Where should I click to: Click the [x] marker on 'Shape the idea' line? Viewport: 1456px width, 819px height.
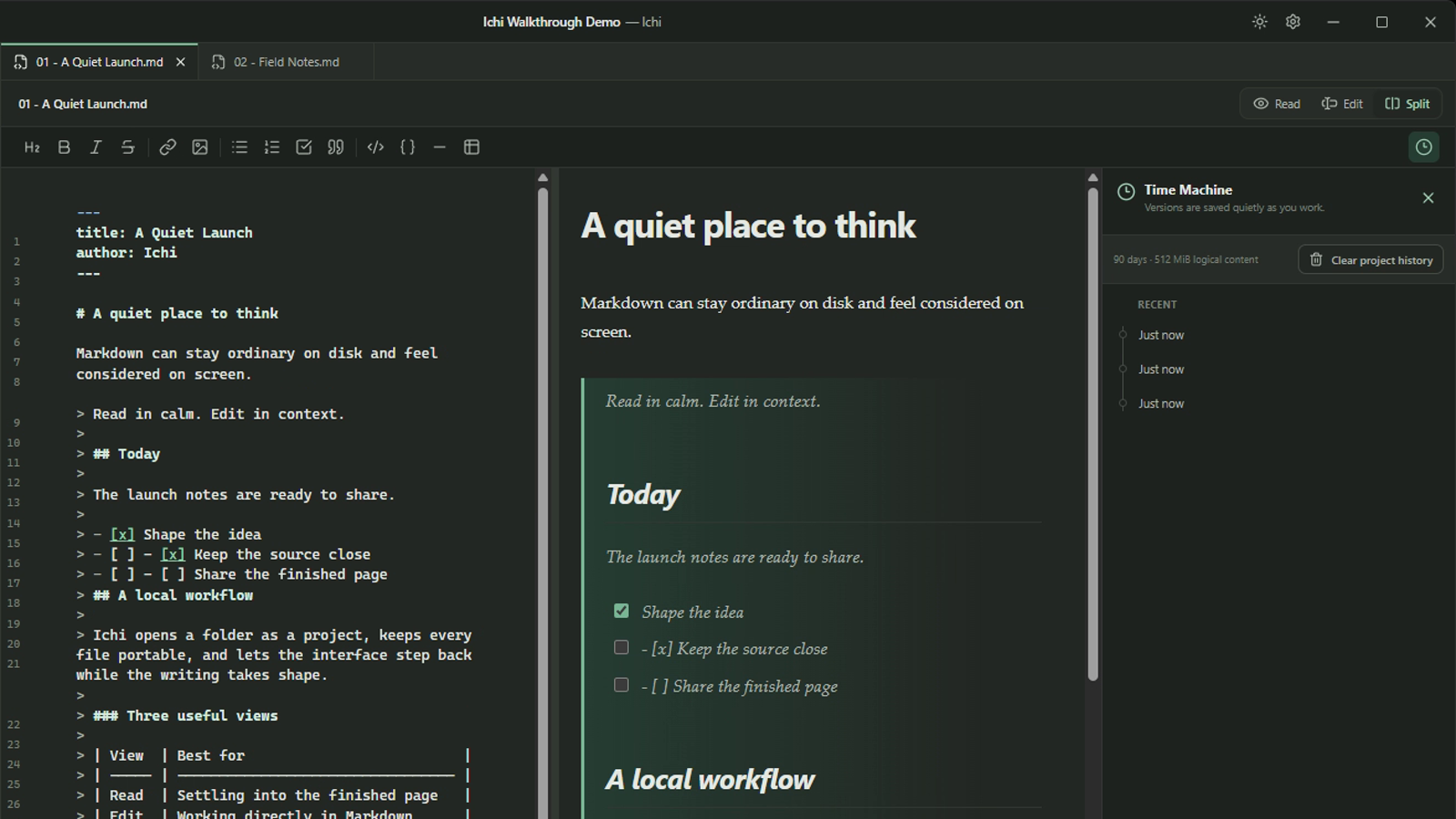(122, 535)
